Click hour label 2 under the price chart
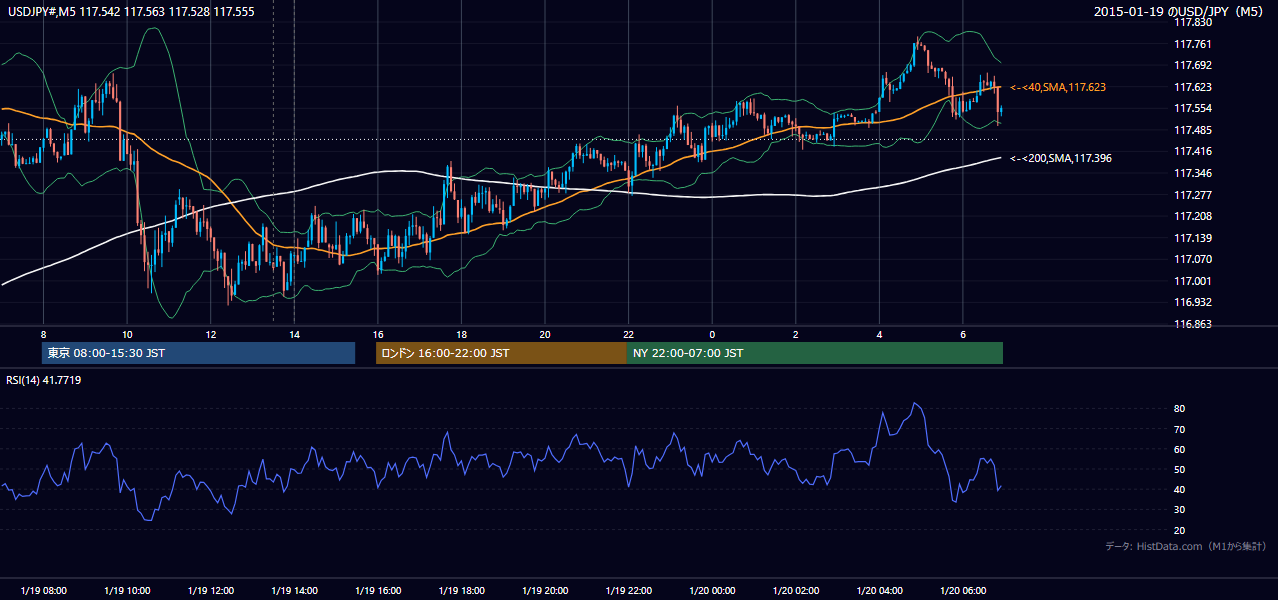The width and height of the screenshot is (1278, 600). pos(795,333)
